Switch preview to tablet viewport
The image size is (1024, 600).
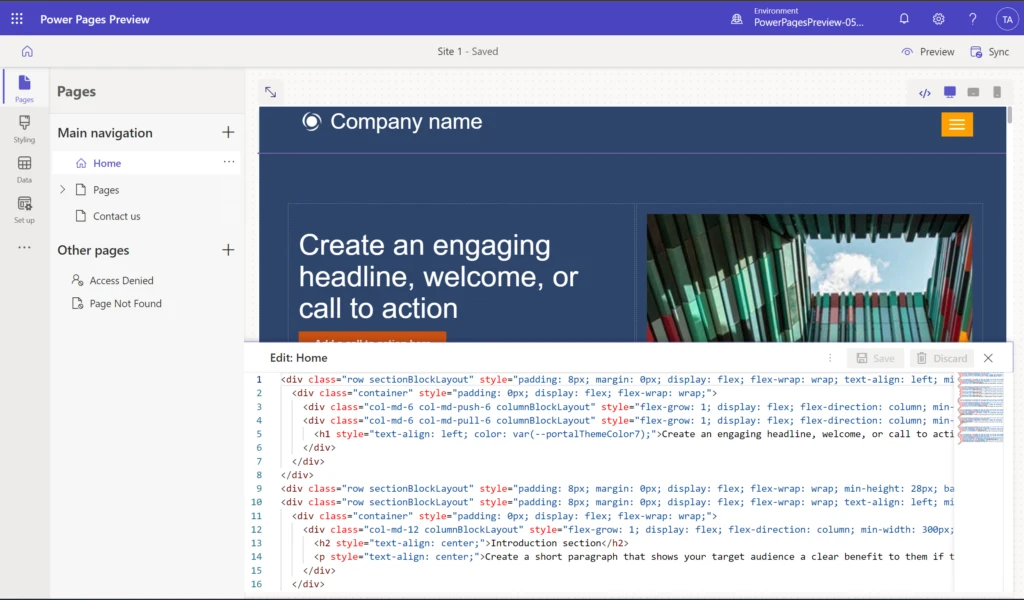(972, 92)
